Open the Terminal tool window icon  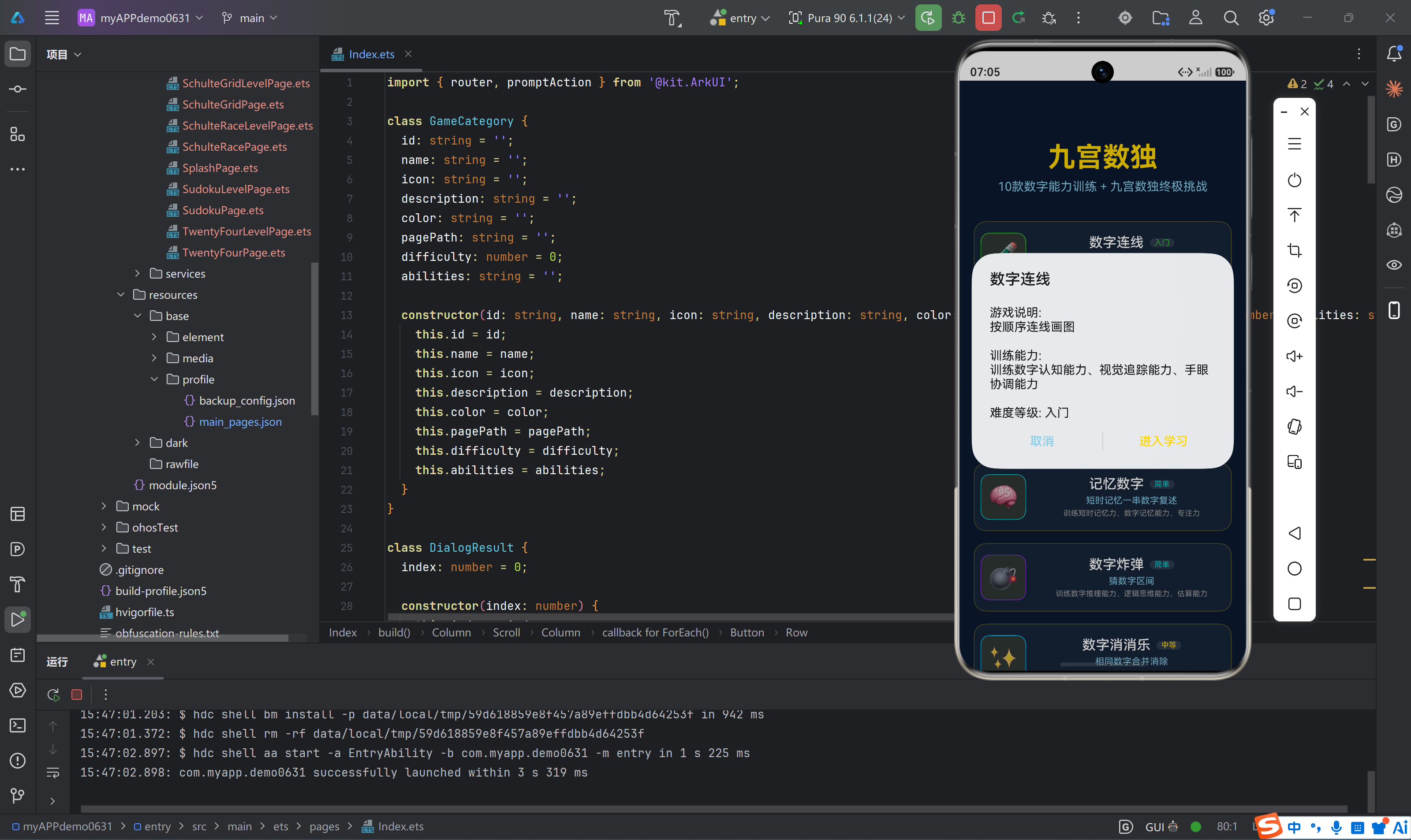(18, 725)
